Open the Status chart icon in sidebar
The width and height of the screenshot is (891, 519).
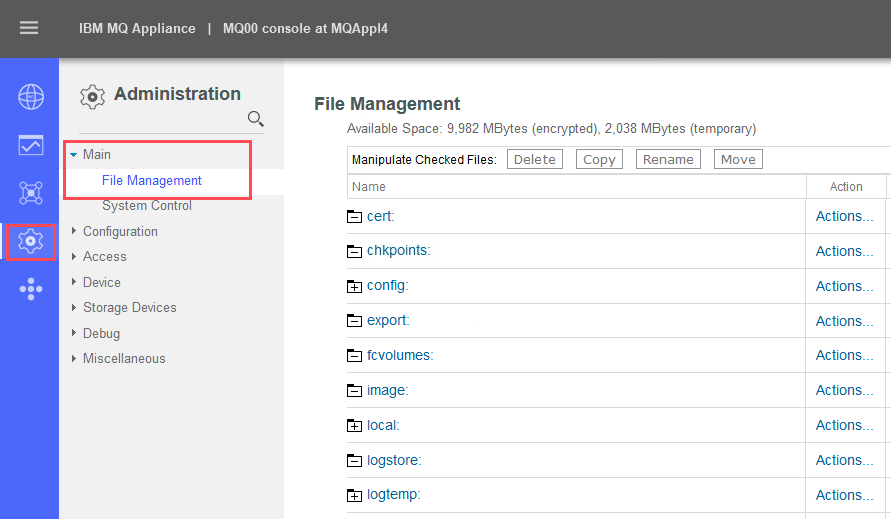coord(31,145)
